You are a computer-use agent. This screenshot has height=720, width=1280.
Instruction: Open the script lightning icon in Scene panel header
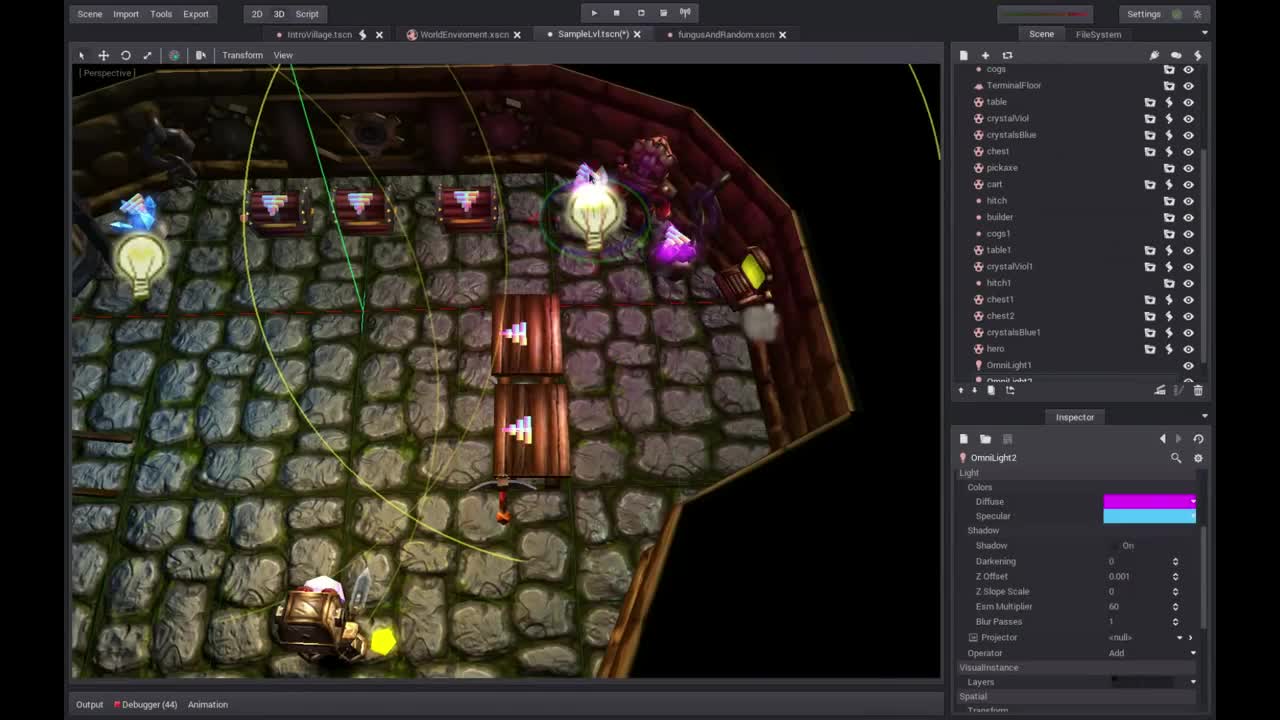[x=1197, y=55]
